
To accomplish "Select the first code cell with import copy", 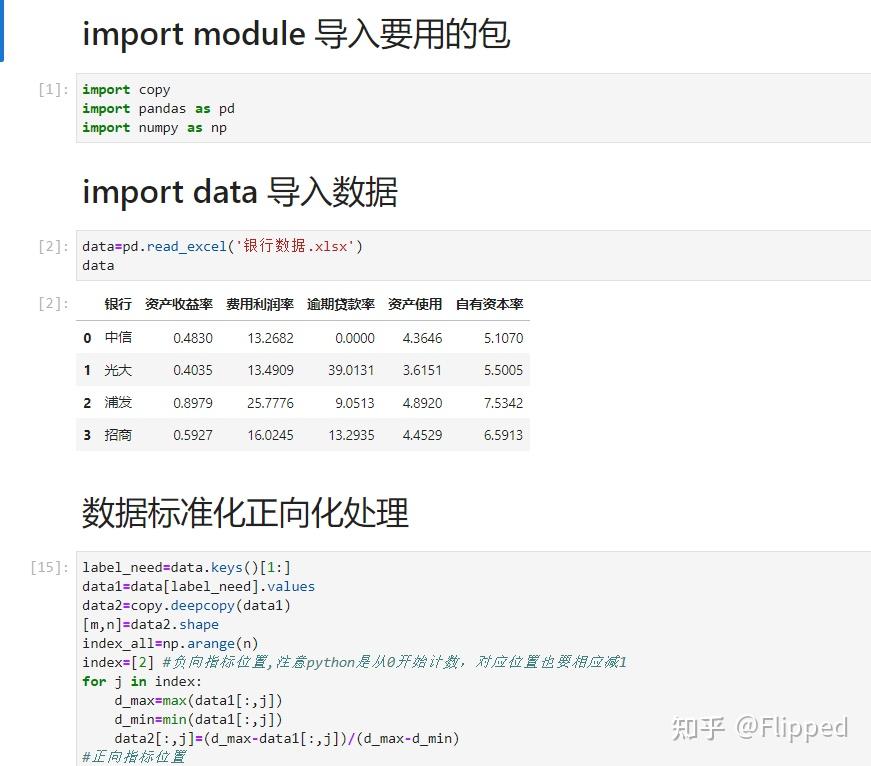I will tap(473, 108).
